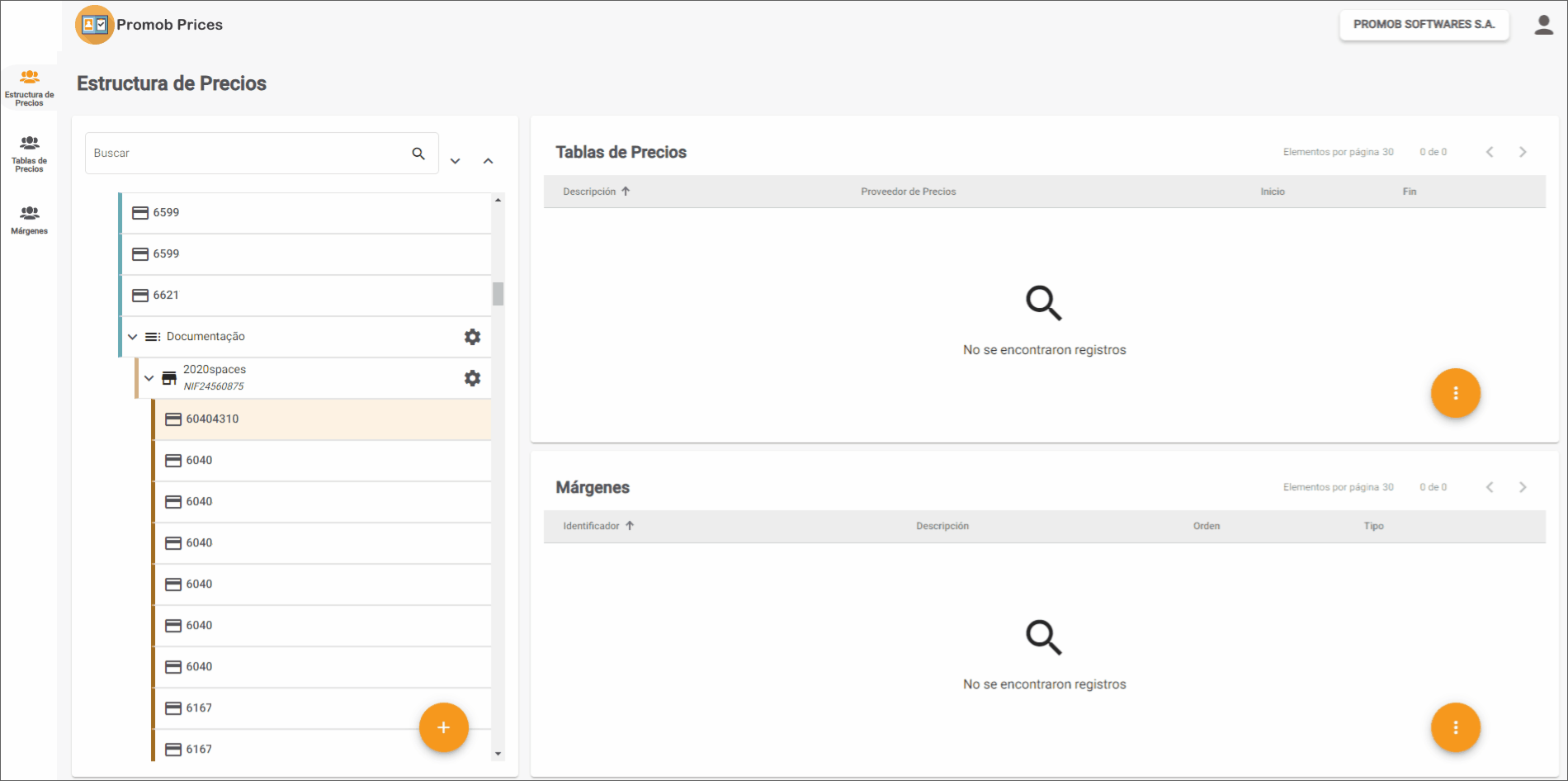
Task: Sort Tablas de Precios by Descripción
Action: click(596, 192)
